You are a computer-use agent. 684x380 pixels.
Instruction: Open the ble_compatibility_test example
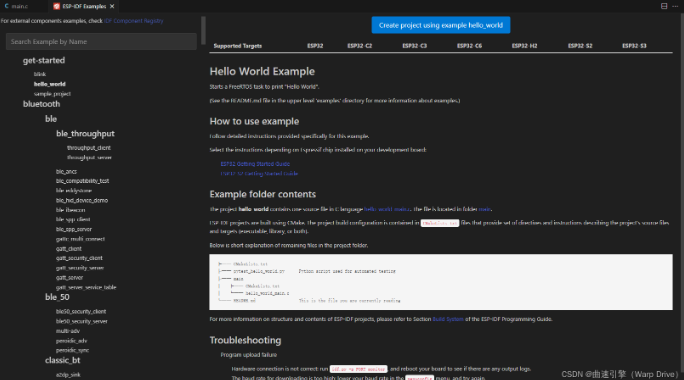click(x=82, y=181)
